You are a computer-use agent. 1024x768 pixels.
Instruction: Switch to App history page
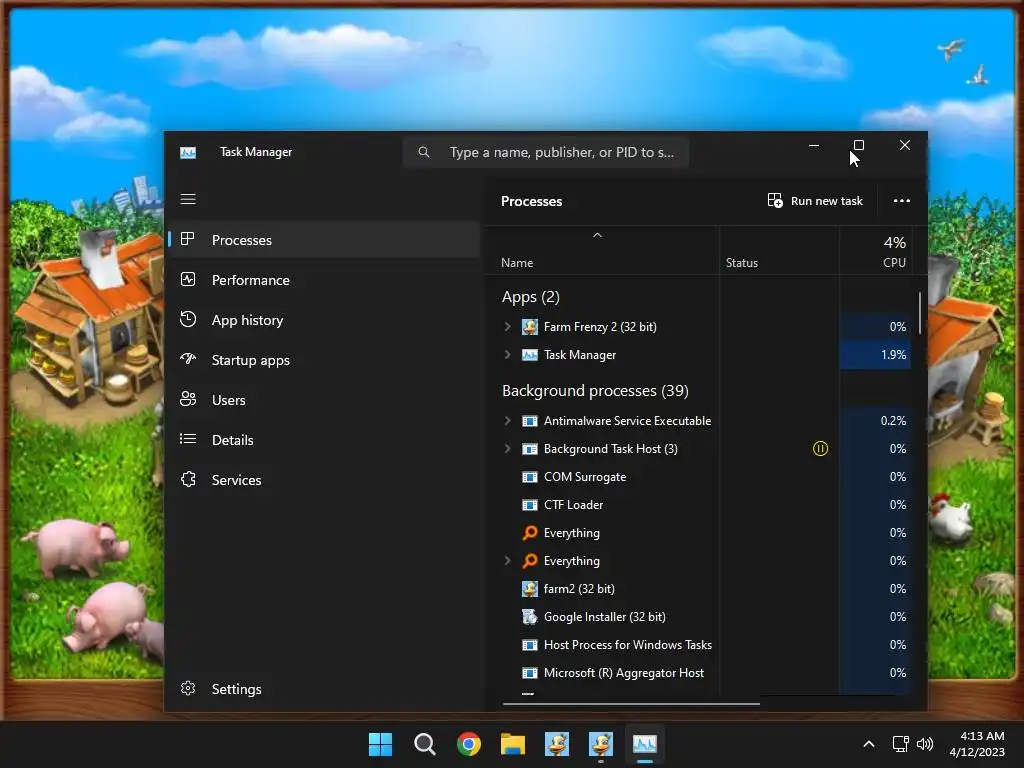(325, 320)
